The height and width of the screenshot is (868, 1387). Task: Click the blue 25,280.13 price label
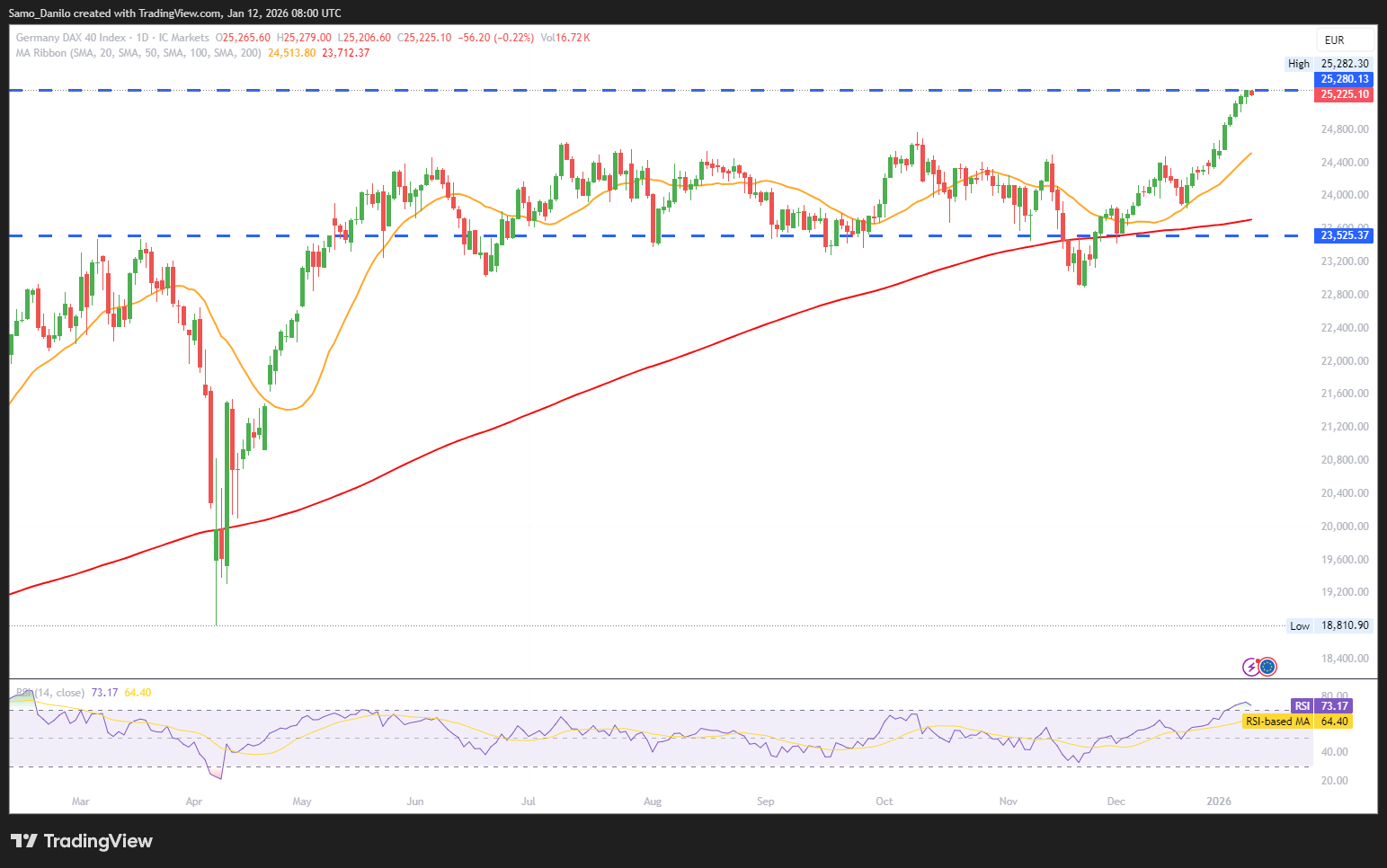1344,79
